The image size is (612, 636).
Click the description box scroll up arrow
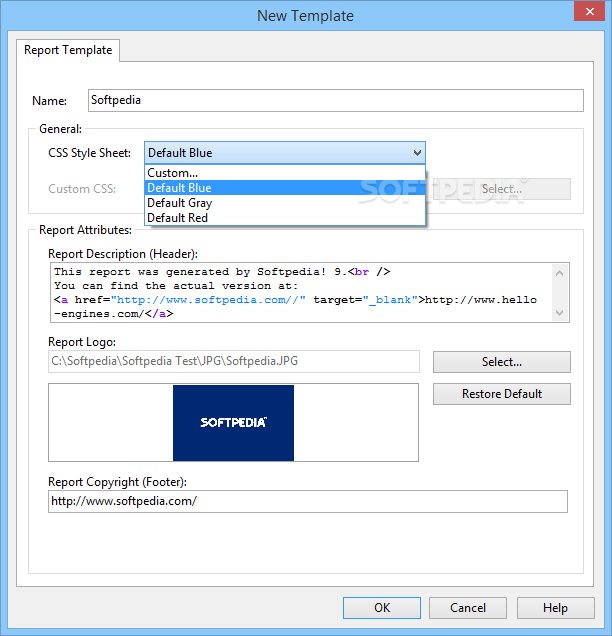(x=560, y=273)
